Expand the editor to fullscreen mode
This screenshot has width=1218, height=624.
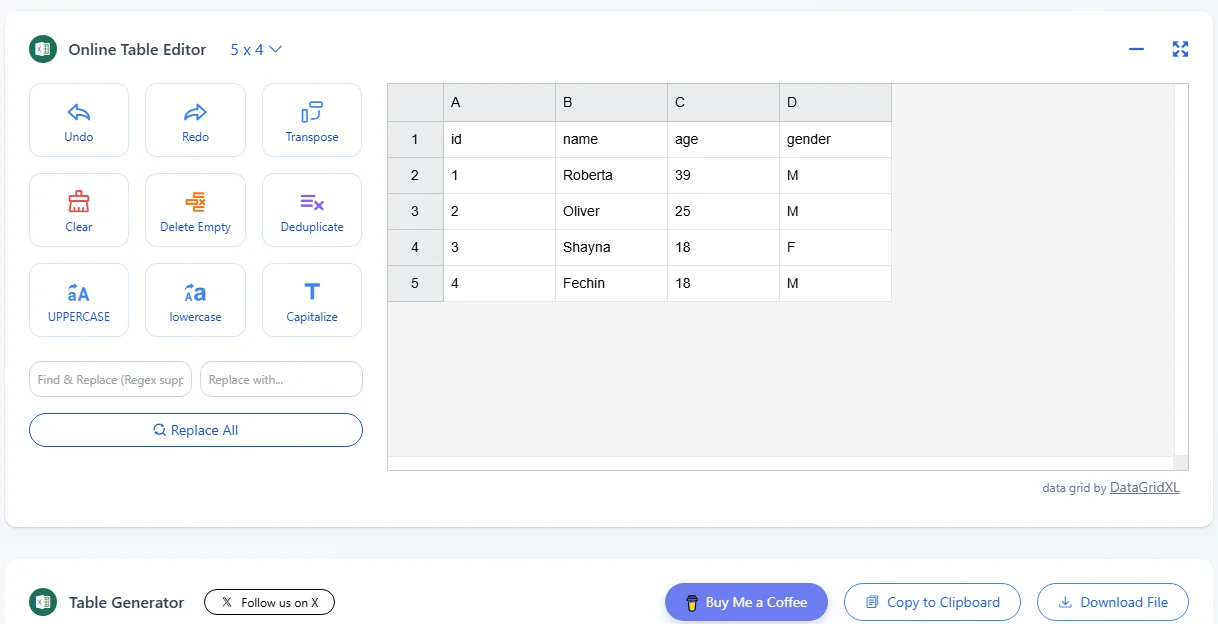[x=1180, y=48]
